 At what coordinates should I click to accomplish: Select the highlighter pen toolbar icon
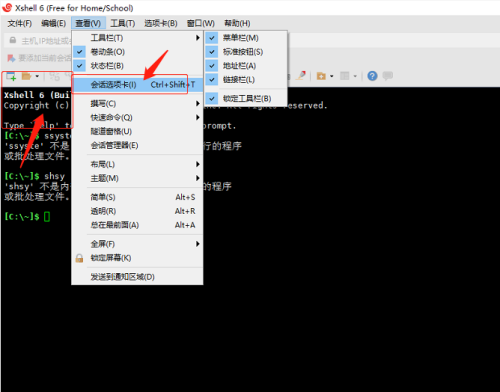(301, 76)
